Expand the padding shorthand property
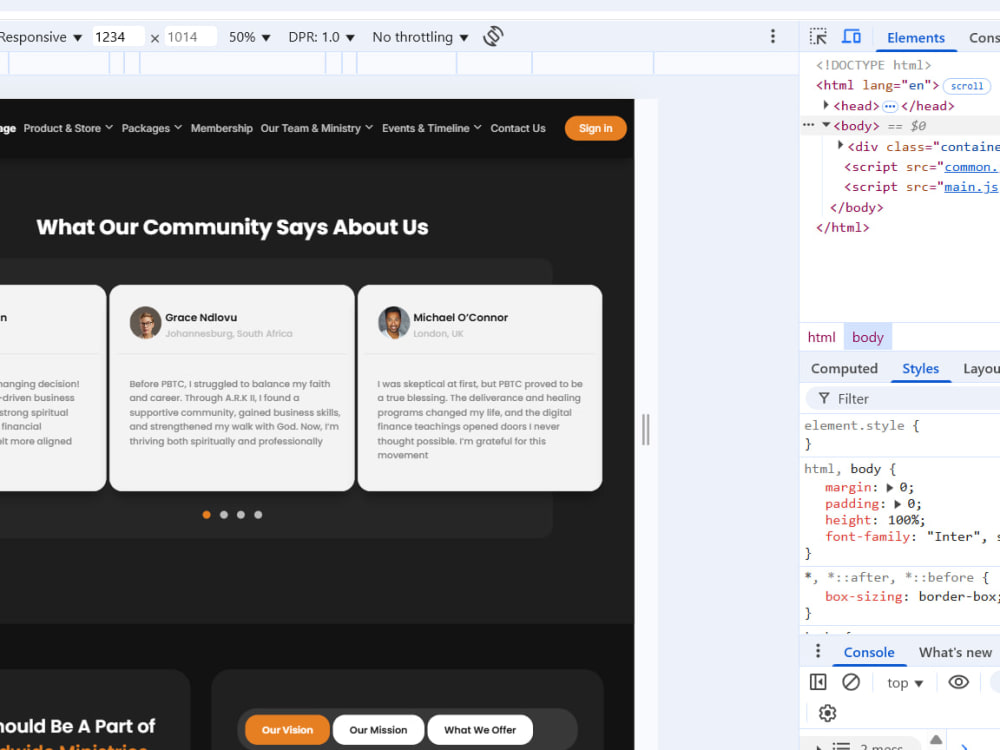Screen dimensions: 1000x750 897,504
